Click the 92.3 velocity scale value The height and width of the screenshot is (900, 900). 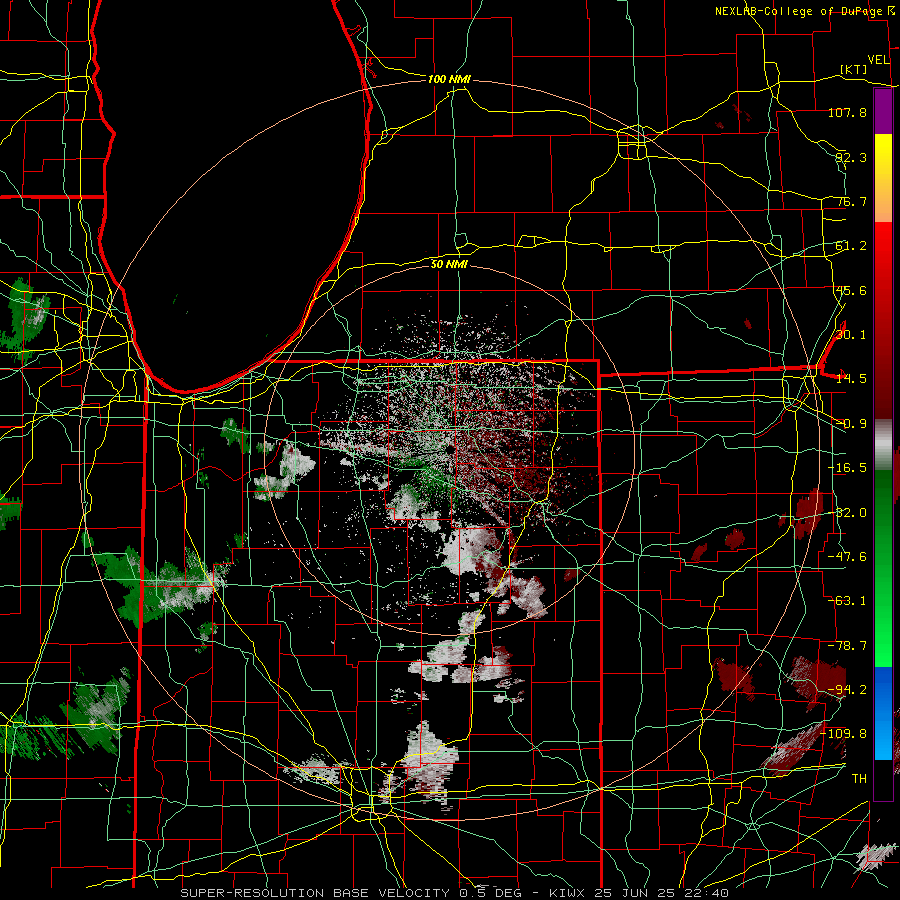point(851,157)
